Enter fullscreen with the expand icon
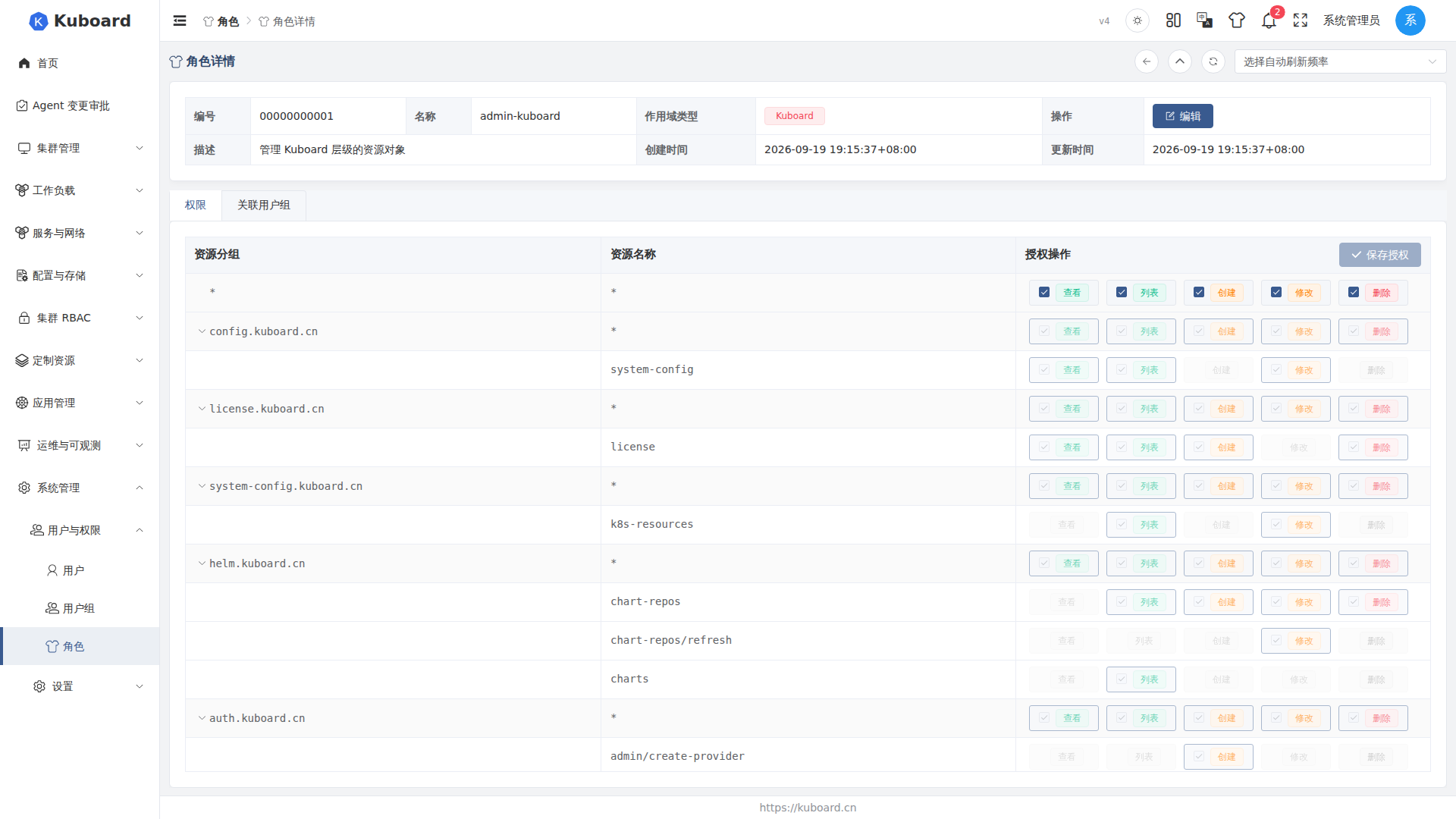 [1301, 20]
